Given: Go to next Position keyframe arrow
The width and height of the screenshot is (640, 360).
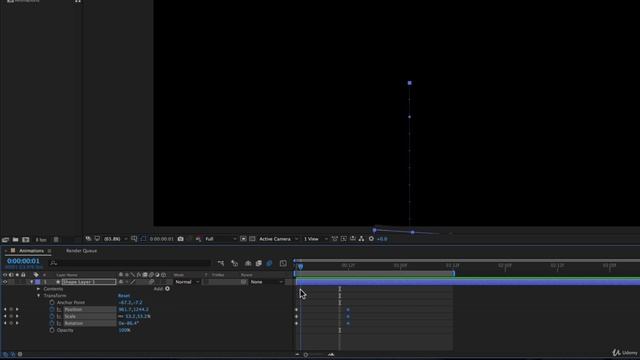Looking at the screenshot, I should (17, 309).
